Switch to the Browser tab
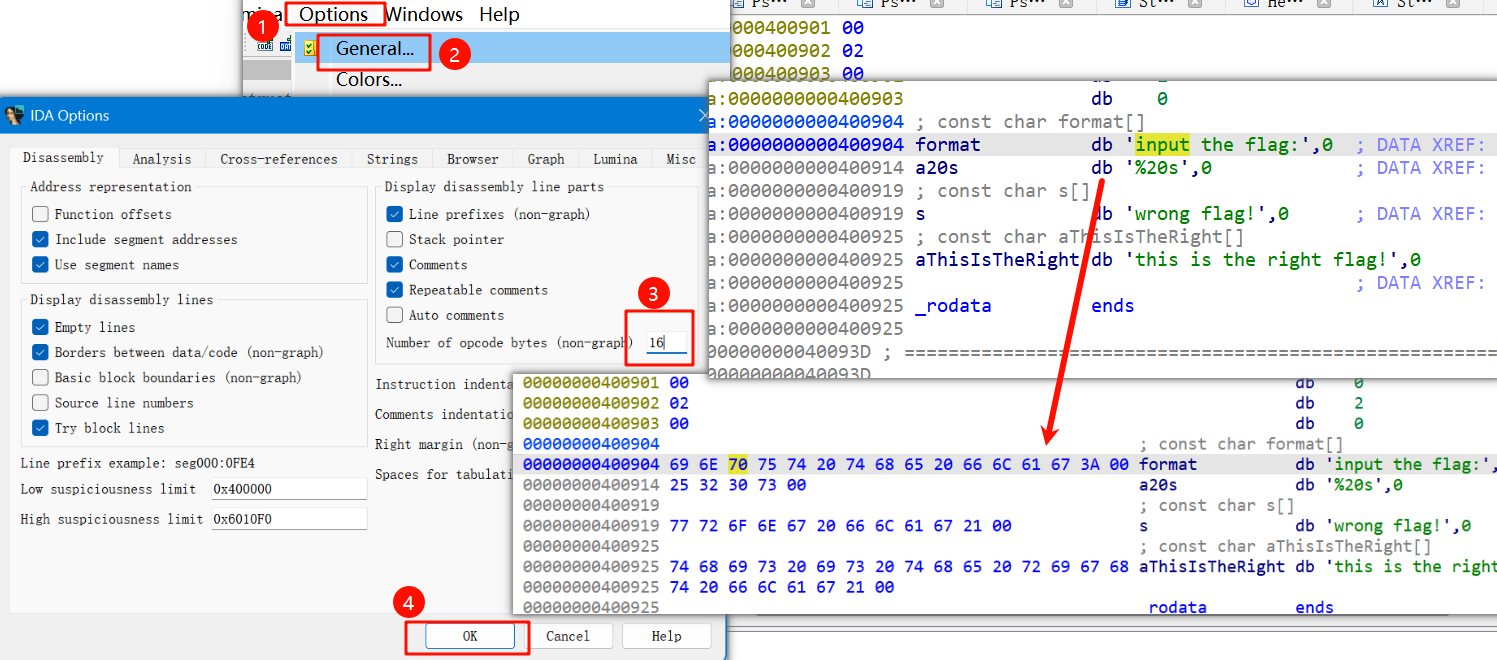 (472, 159)
